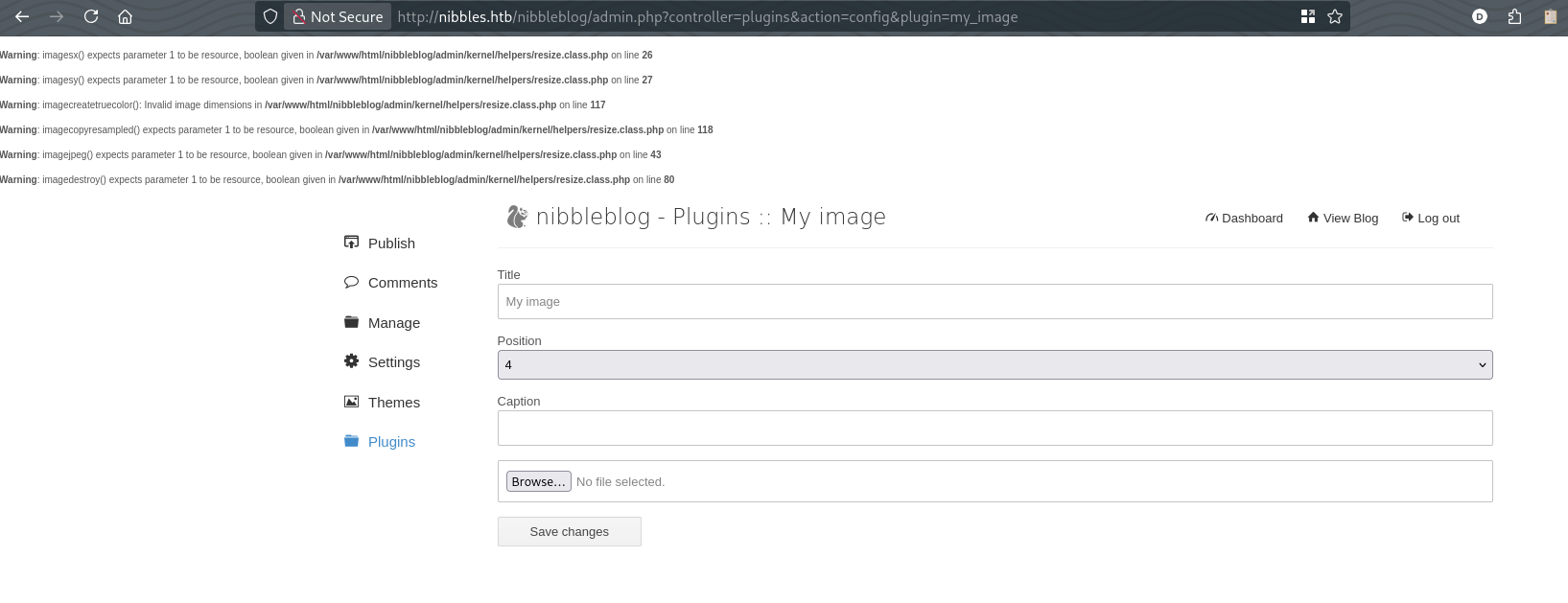This screenshot has width=1568, height=603.
Task: Click the browser back arrow
Action: (22, 16)
